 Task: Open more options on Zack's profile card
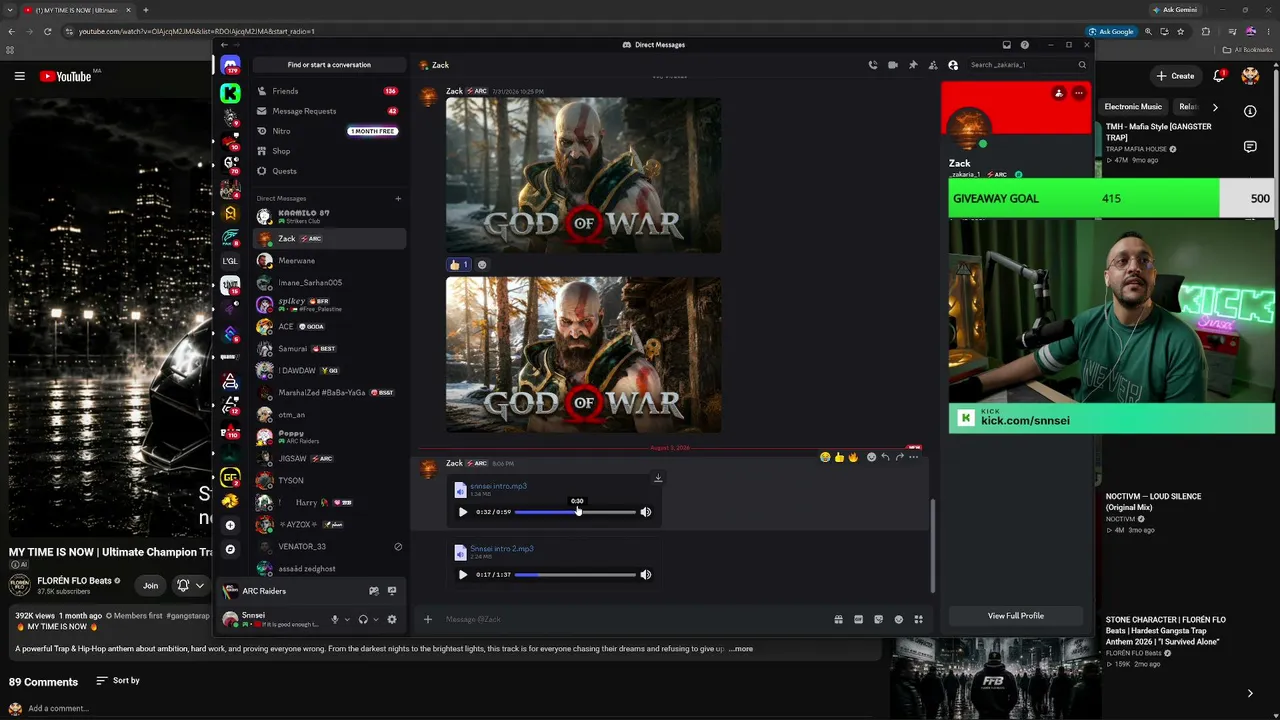1078,93
